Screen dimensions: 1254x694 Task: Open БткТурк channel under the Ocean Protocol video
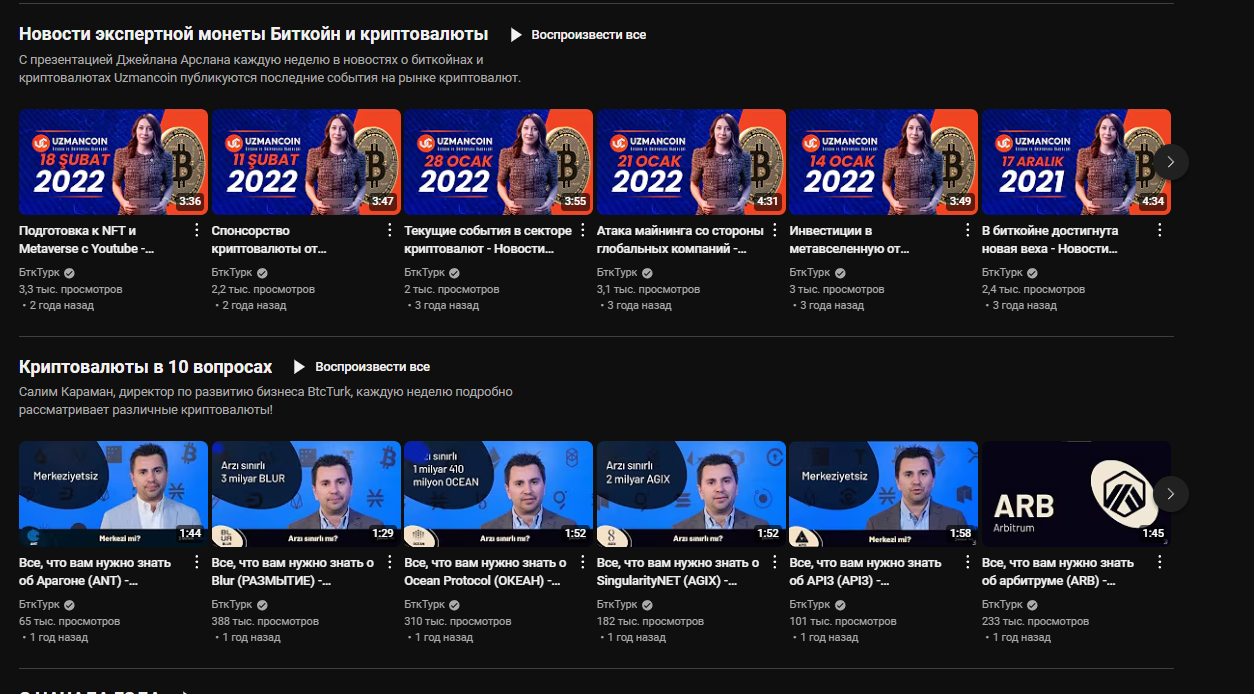[424, 605]
